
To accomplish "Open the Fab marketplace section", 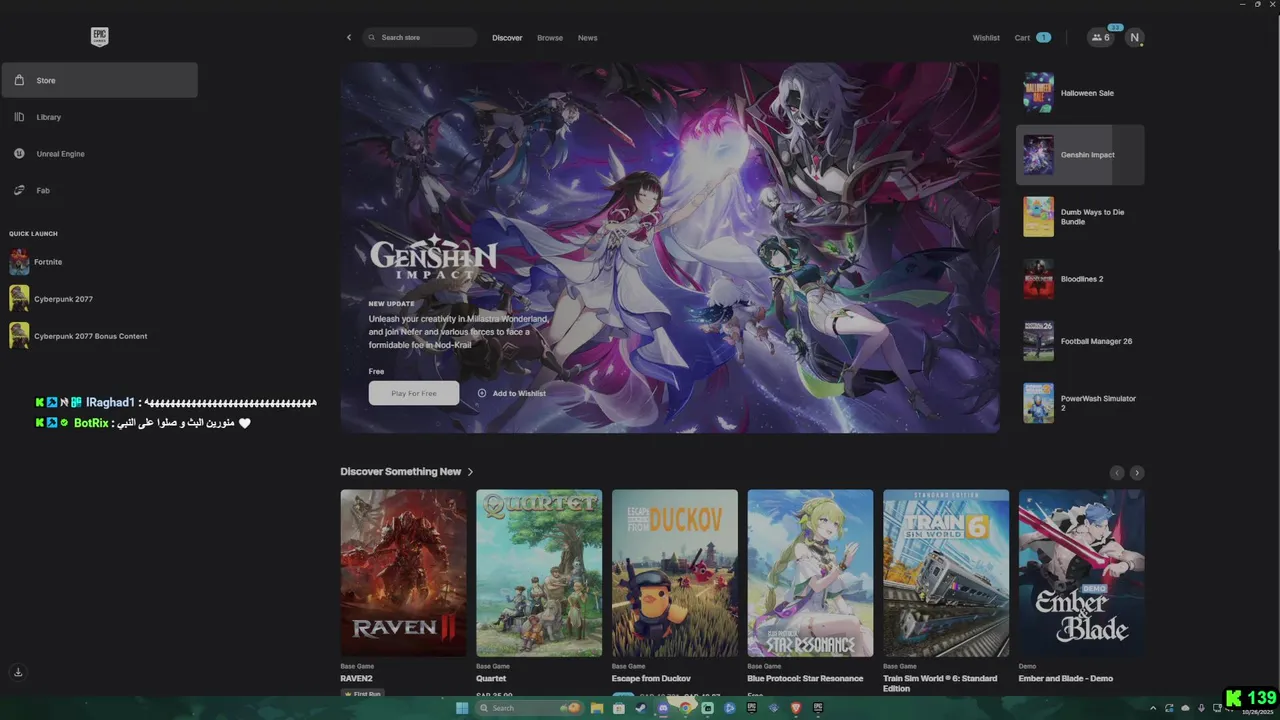I will point(100,190).
